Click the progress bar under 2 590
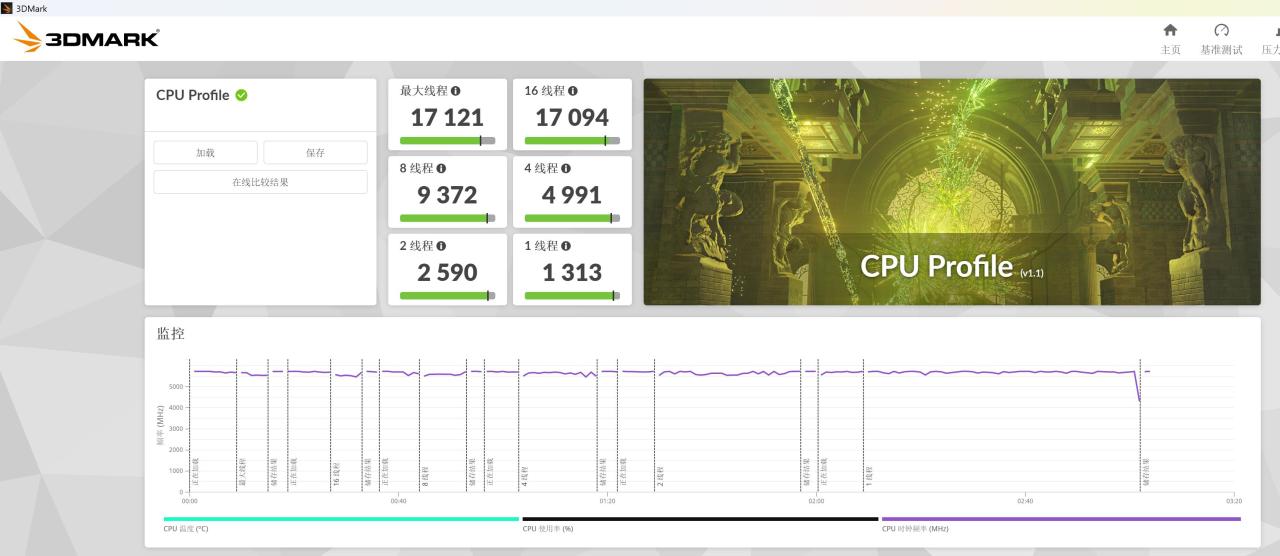The width and height of the screenshot is (1280, 556). coord(447,296)
